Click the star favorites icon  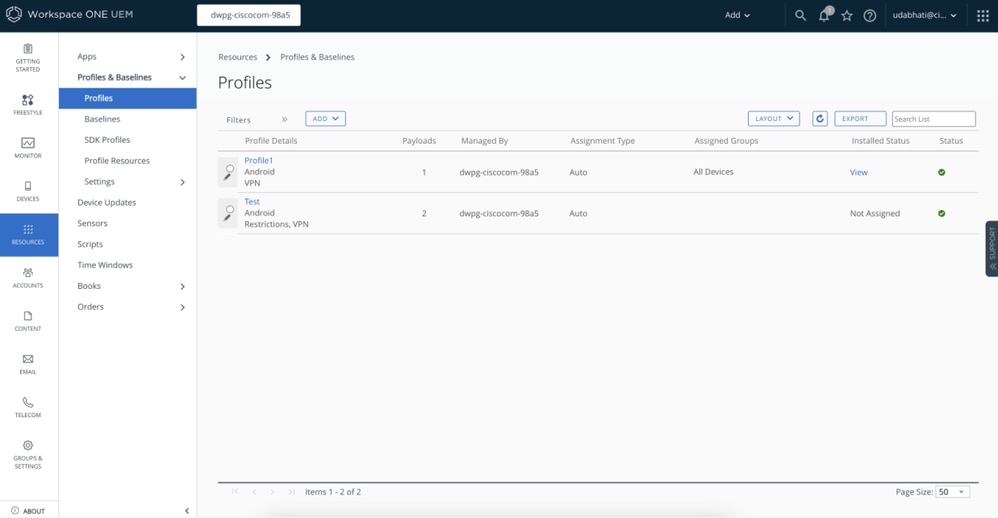(x=847, y=15)
